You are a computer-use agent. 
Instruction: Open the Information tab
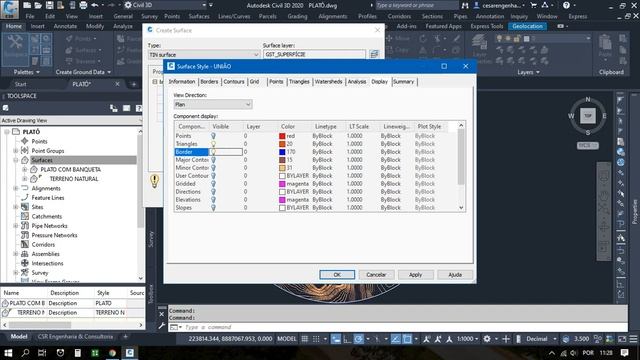[182, 82]
